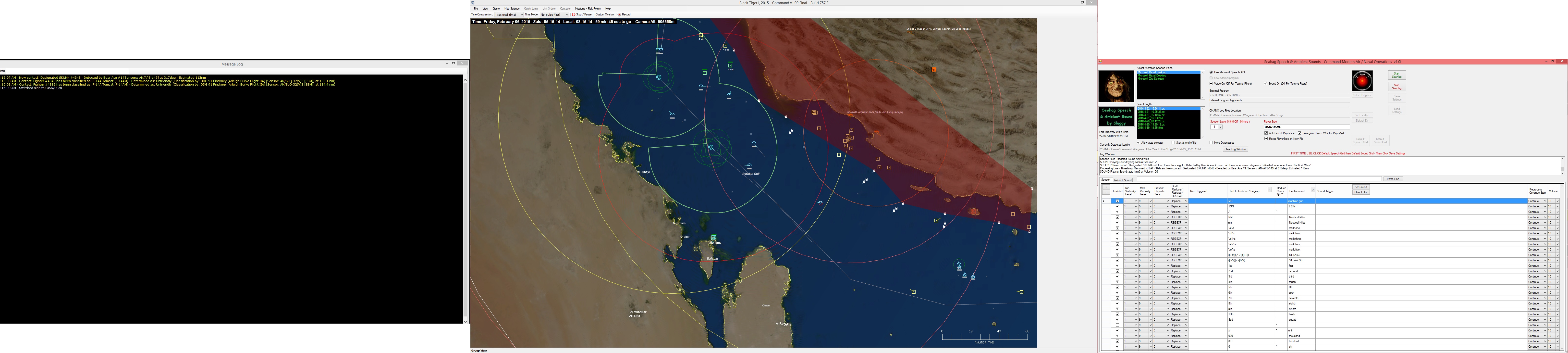The image size is (1568, 353).
Task: Click the Clear Log Window button
Action: (x=1236, y=149)
